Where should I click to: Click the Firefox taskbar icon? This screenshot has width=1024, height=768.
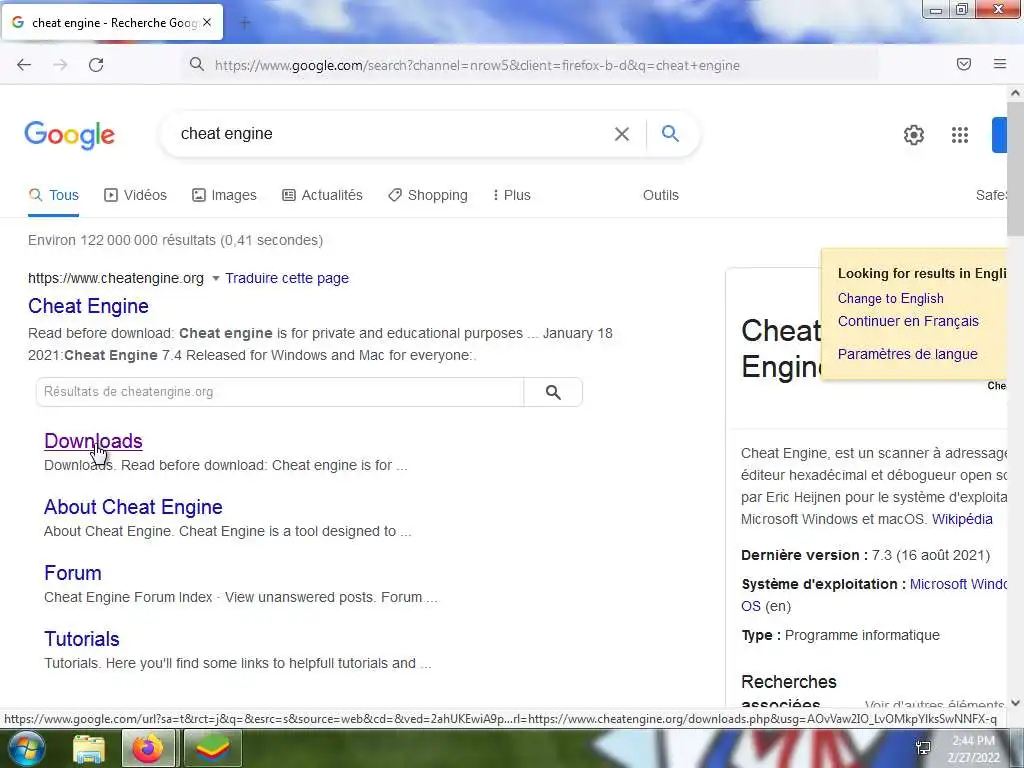148,748
